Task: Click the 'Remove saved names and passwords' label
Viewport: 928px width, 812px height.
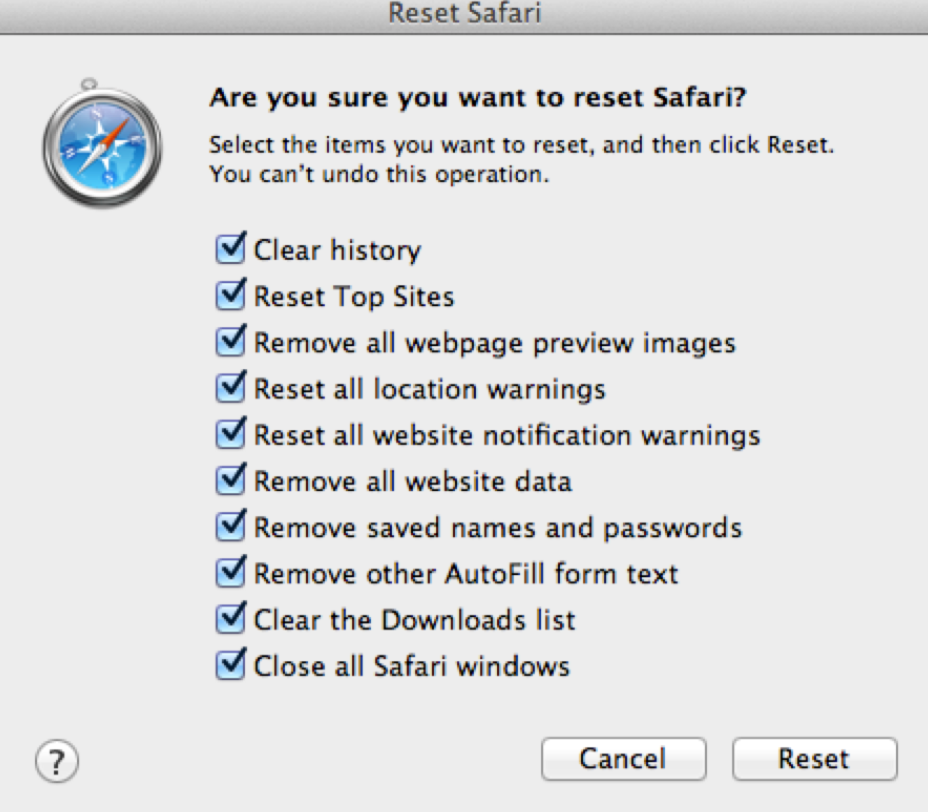Action: tap(498, 528)
